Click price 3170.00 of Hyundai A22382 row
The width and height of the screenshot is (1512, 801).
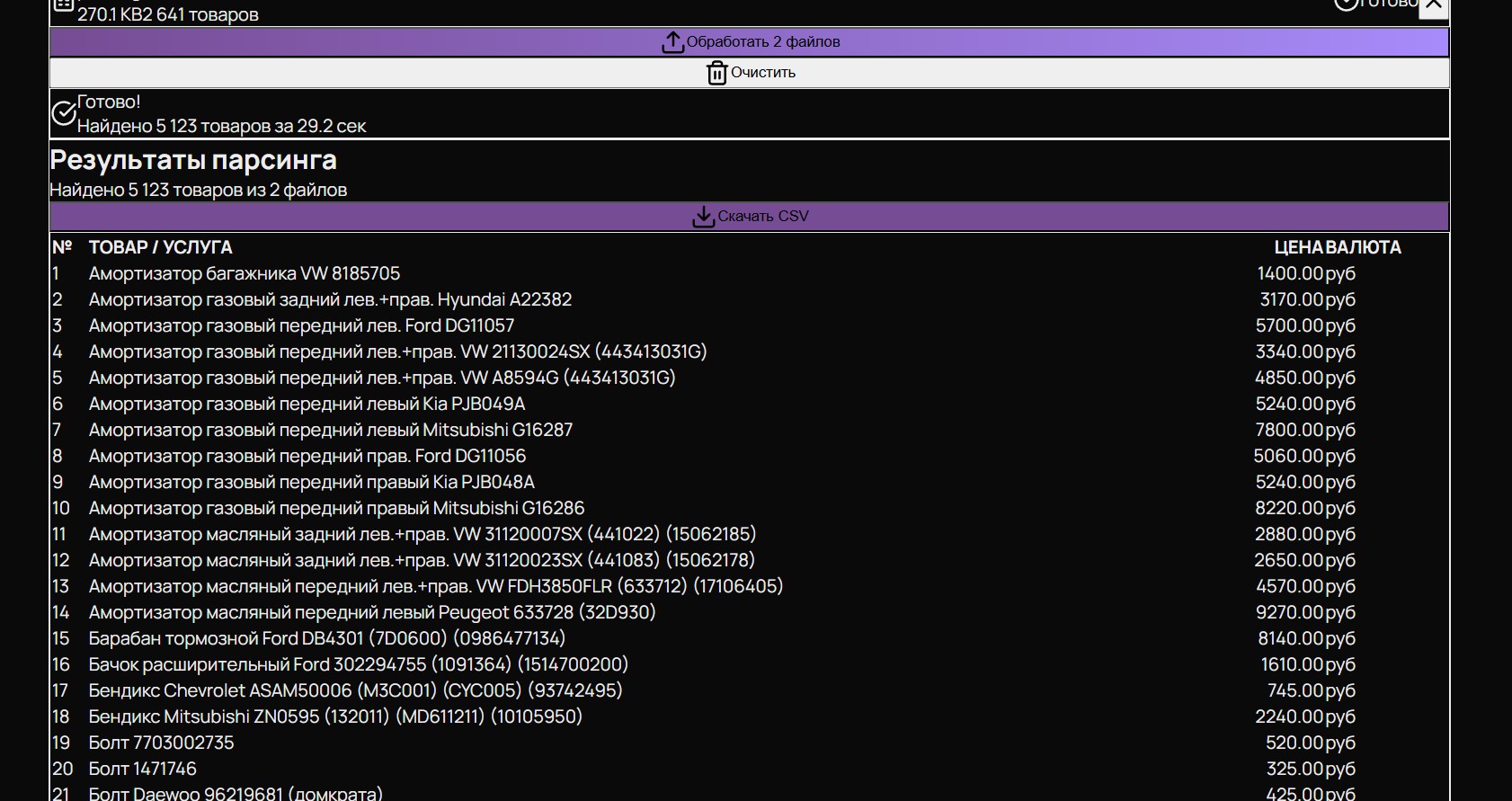click(x=1292, y=299)
